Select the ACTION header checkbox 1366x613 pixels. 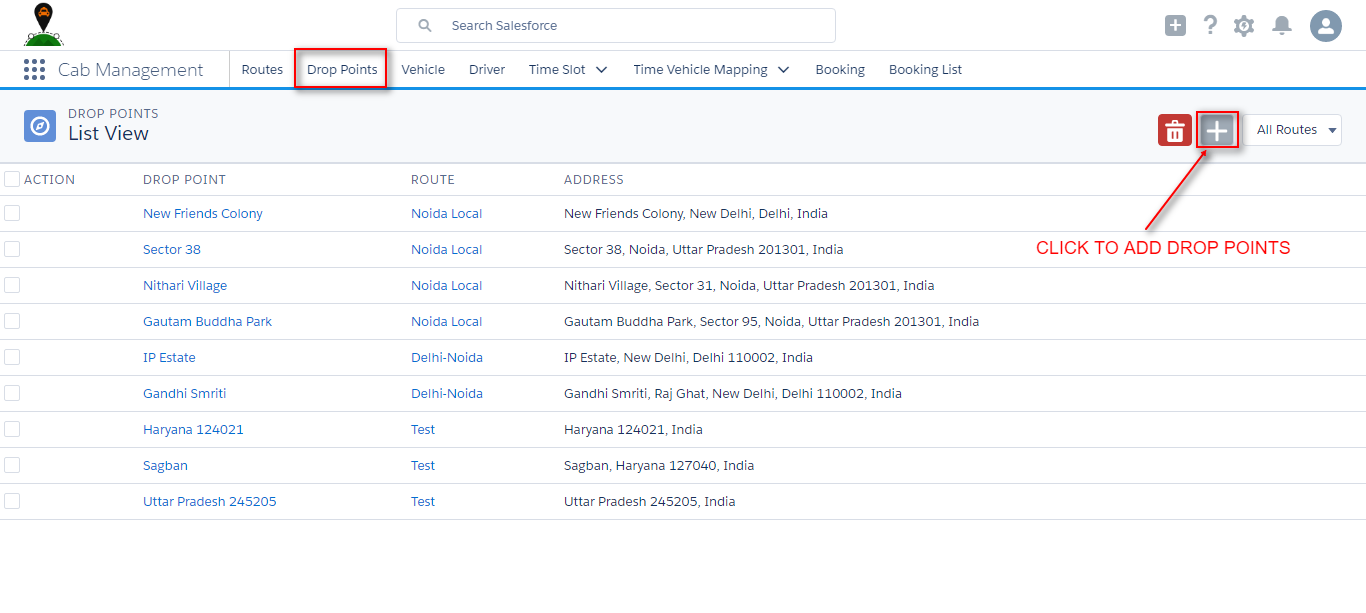[x=12, y=178]
